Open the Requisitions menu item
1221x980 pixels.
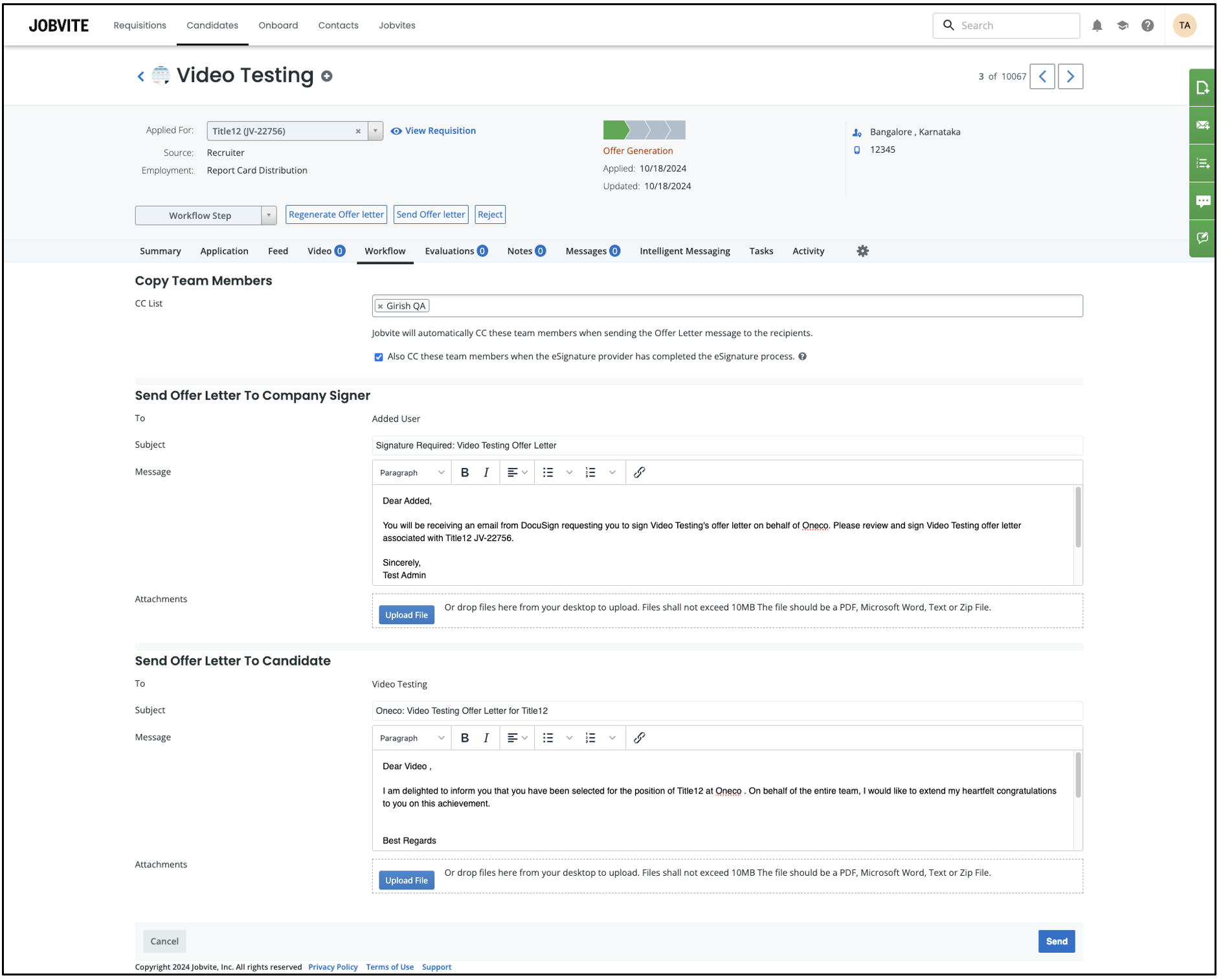(140, 25)
